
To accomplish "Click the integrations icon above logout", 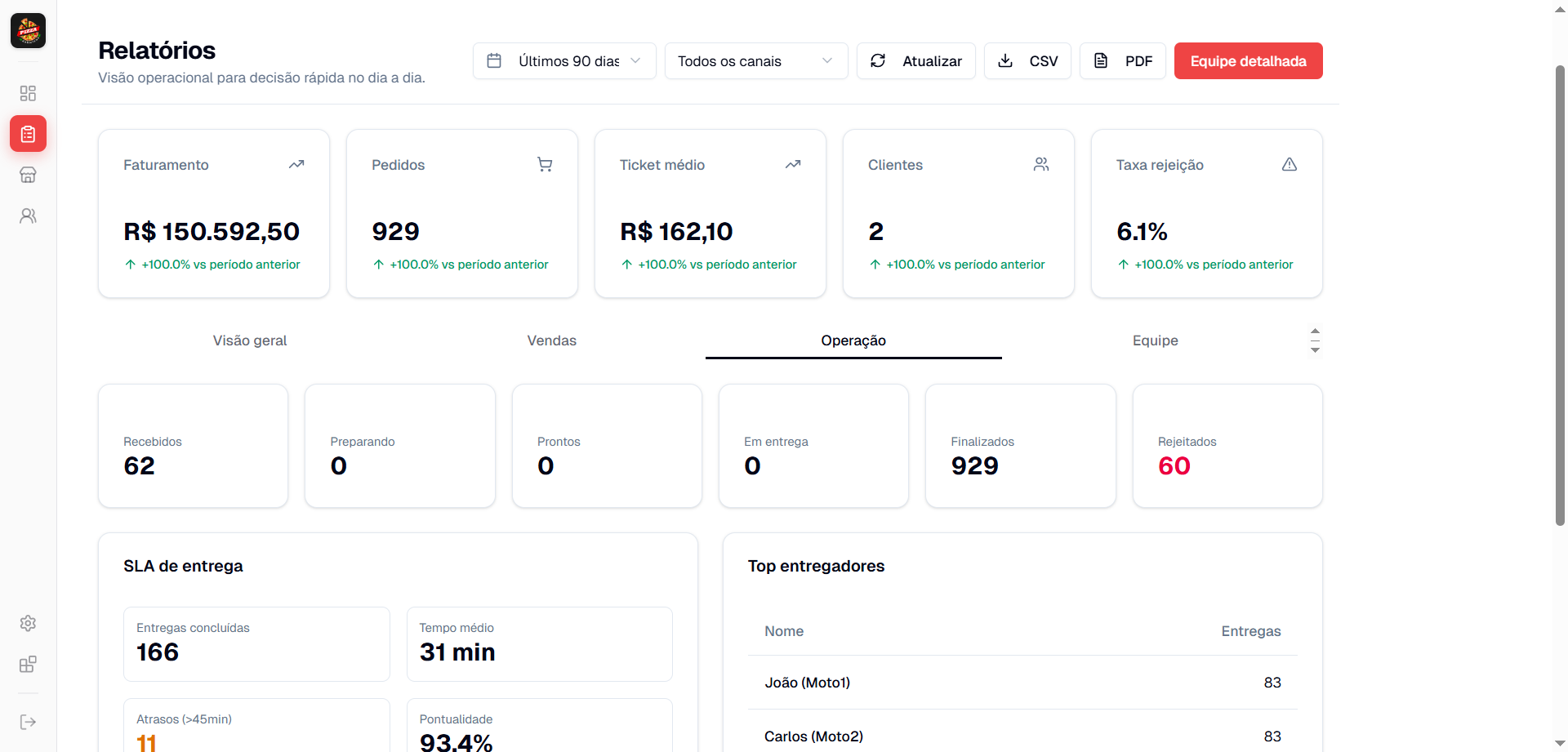I will click(28, 664).
